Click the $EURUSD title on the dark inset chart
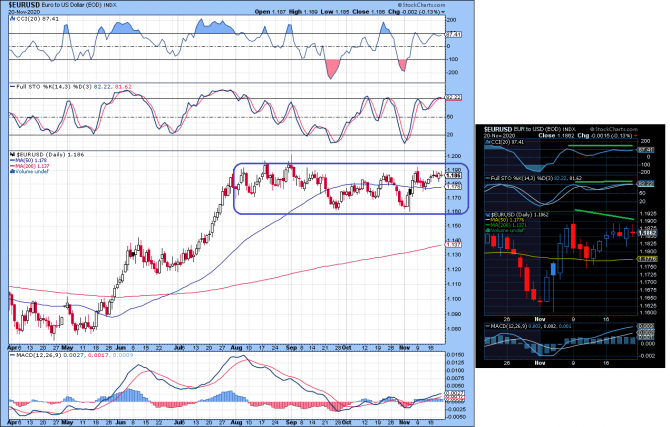 pos(498,129)
